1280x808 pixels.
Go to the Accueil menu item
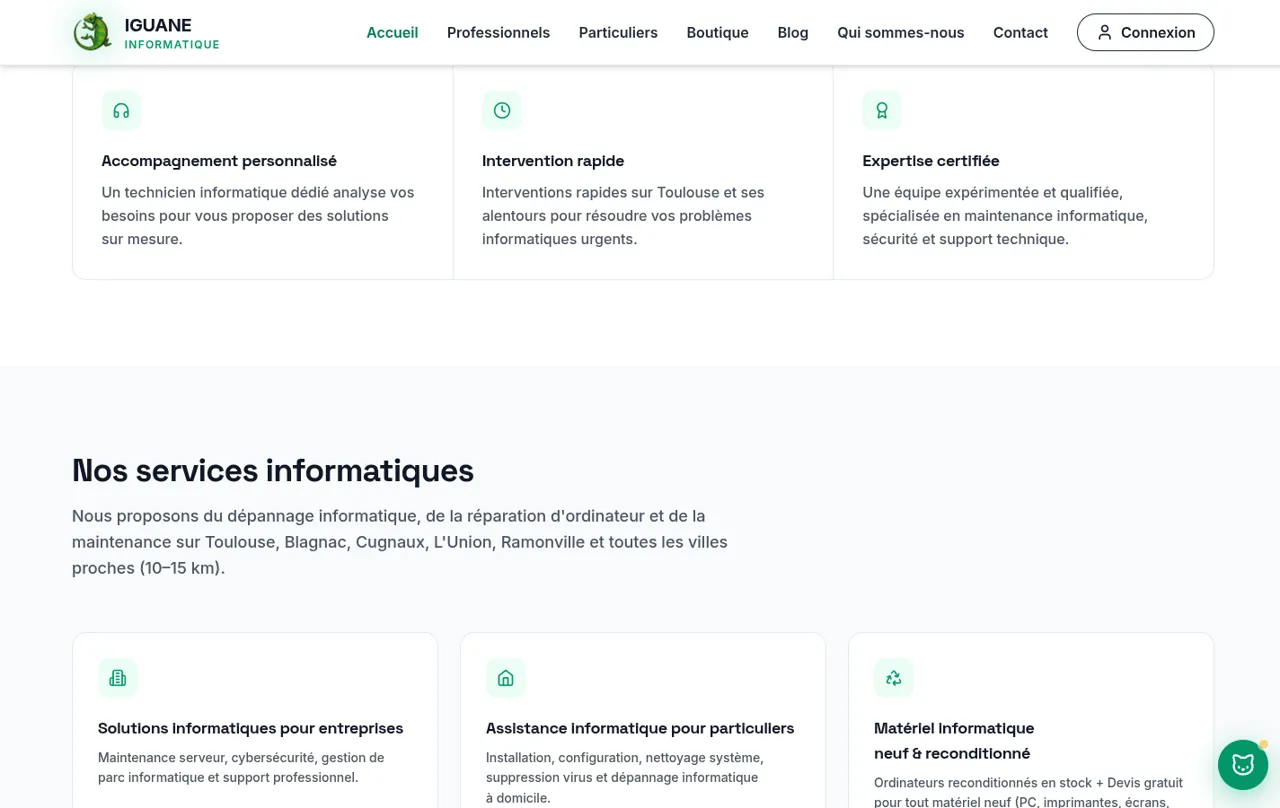point(392,32)
